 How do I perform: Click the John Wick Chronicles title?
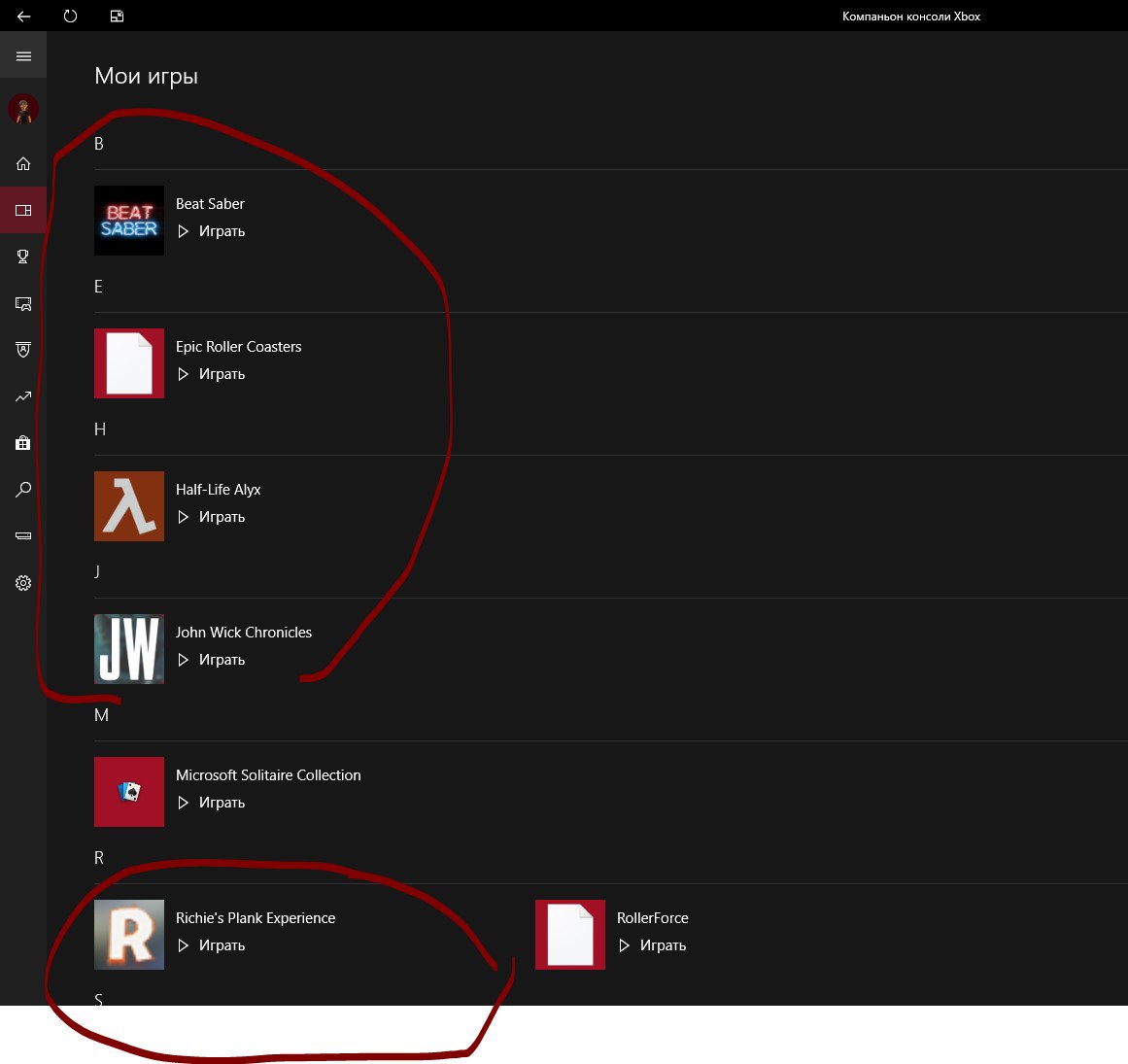(x=244, y=633)
